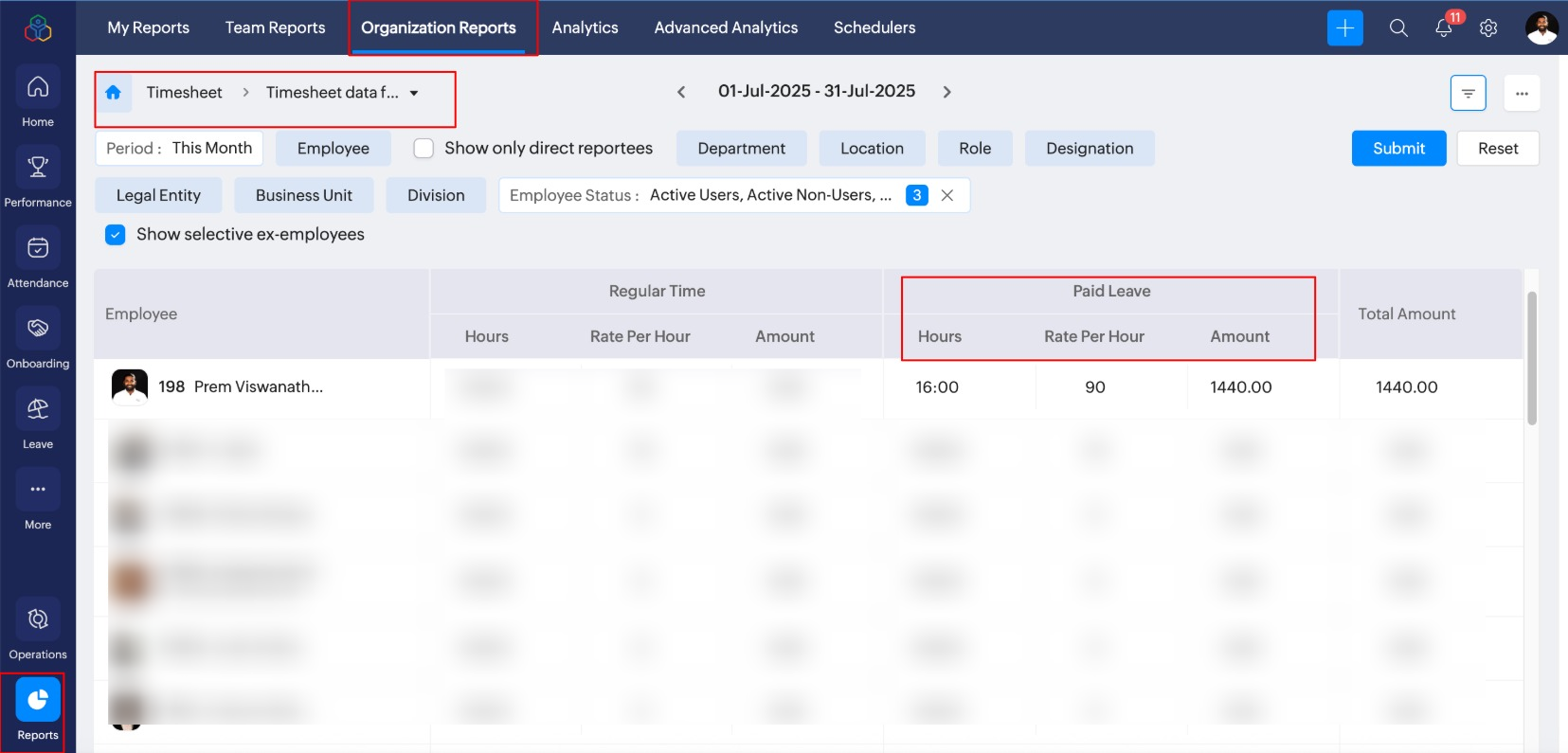The height and width of the screenshot is (753, 1568).
Task: Click the vertical scrollbar of the table
Action: coord(1531,358)
